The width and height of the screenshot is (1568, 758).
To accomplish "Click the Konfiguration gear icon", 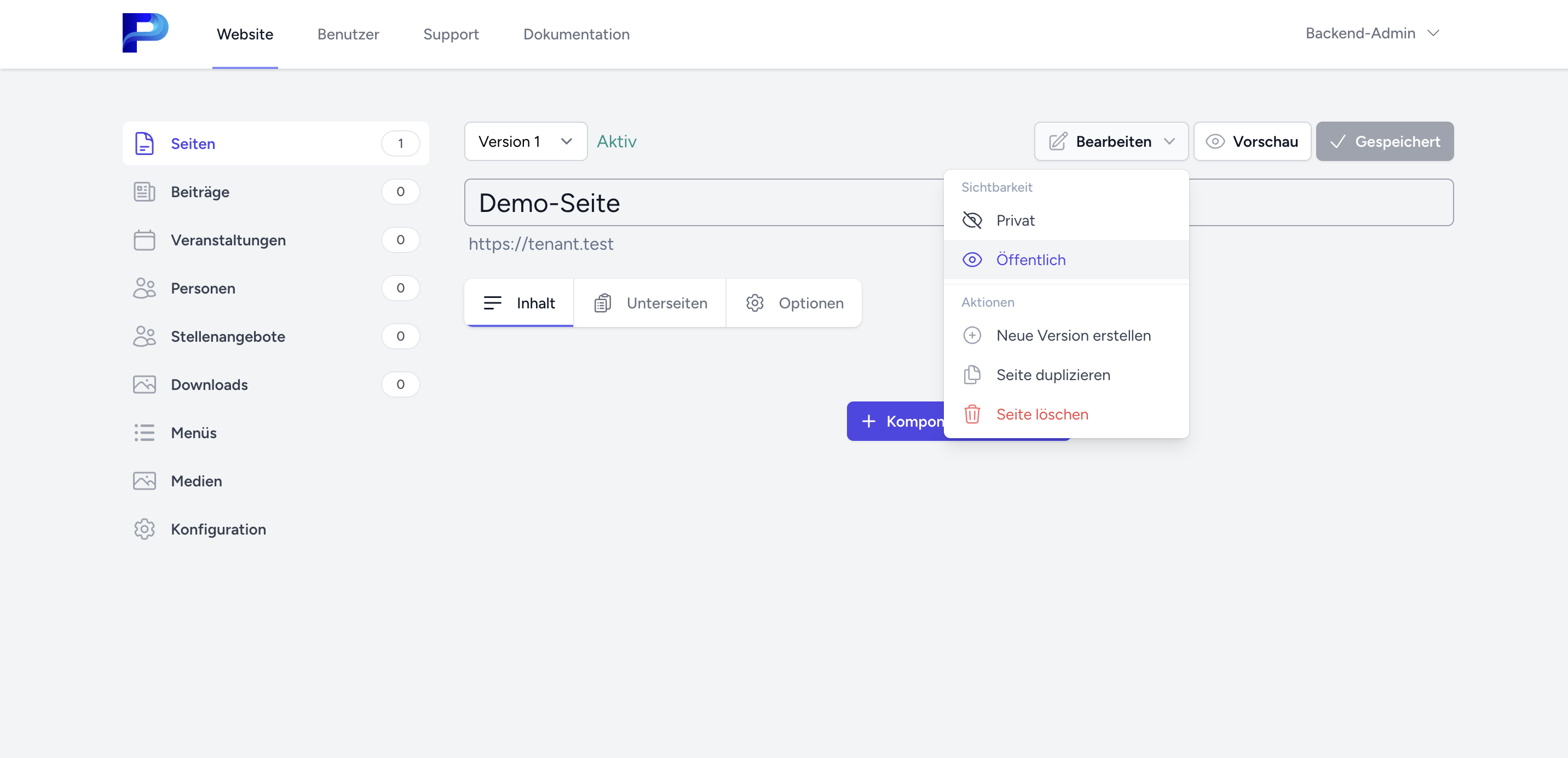I will (144, 529).
